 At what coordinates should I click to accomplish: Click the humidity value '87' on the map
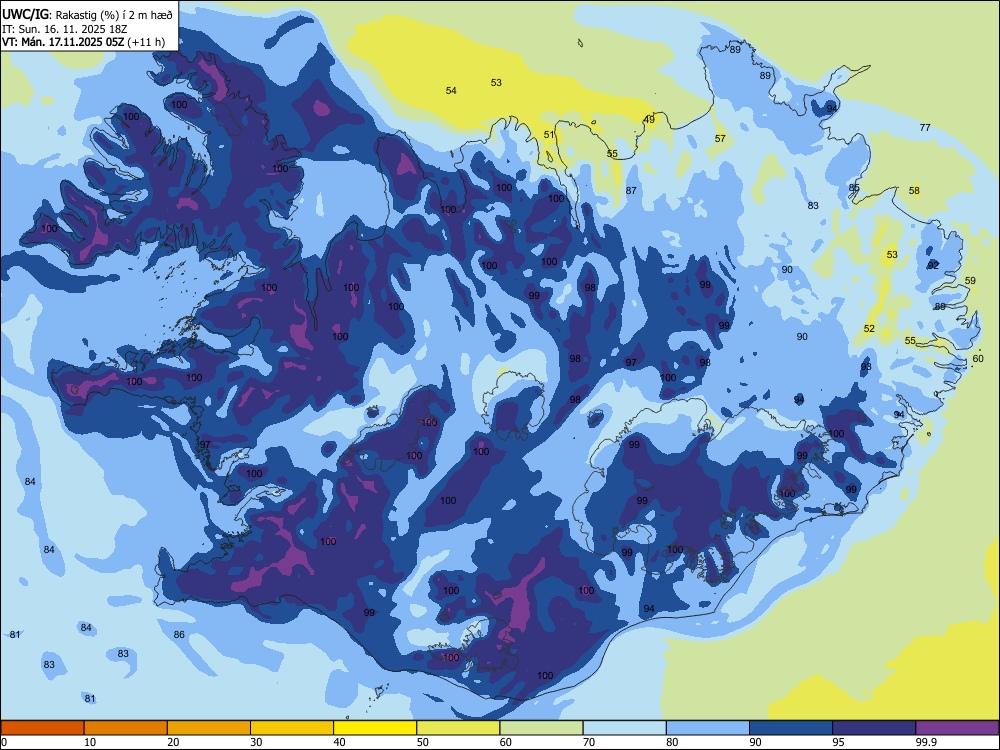(x=631, y=191)
